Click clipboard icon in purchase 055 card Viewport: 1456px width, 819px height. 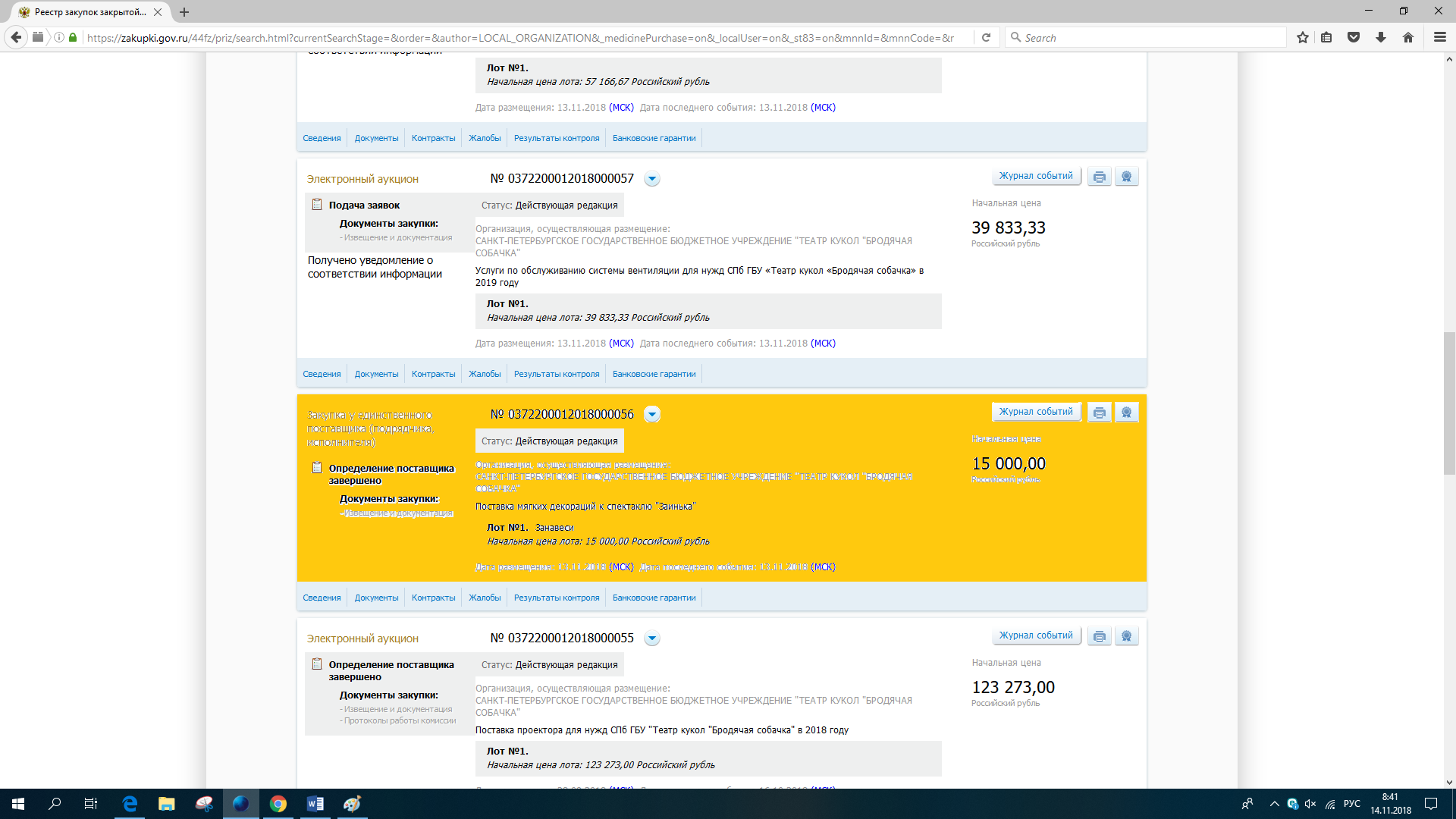pos(317,664)
